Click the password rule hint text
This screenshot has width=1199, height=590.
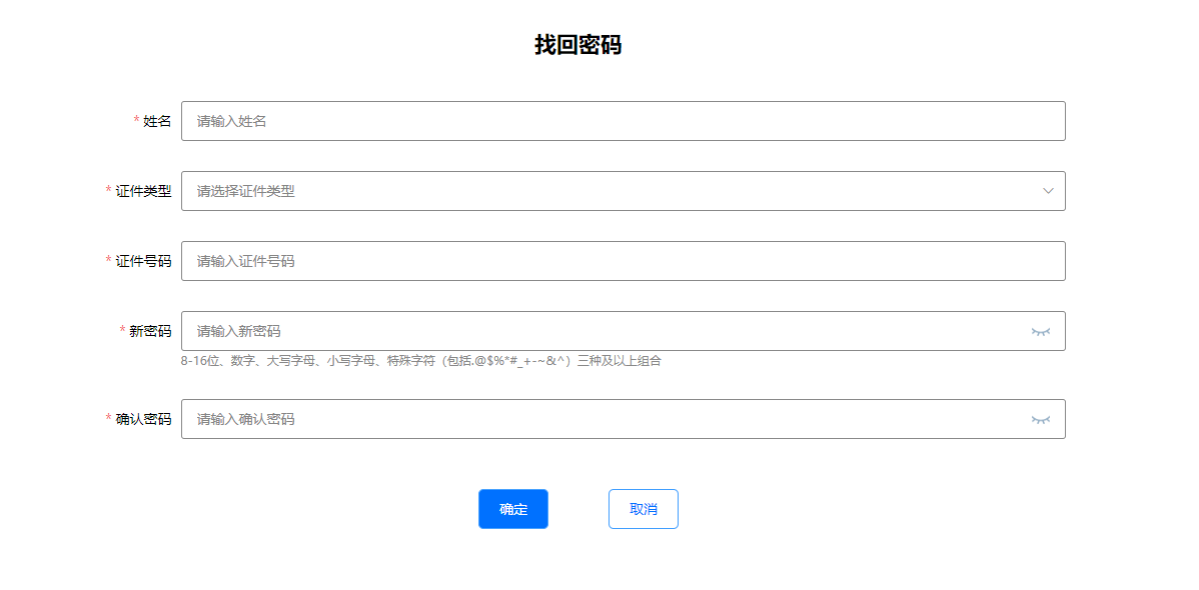[x=420, y=361]
